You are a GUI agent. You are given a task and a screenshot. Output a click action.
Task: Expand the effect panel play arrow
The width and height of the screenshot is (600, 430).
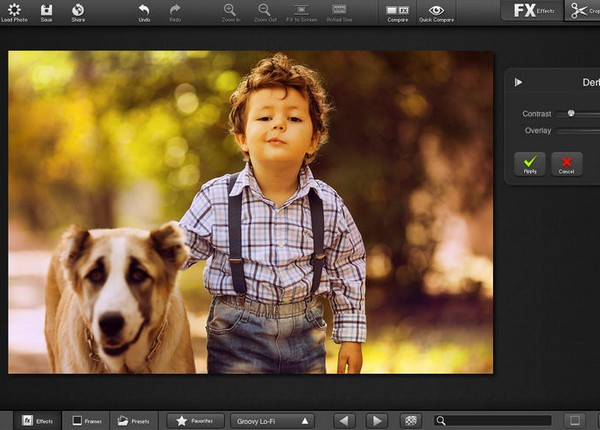point(518,82)
